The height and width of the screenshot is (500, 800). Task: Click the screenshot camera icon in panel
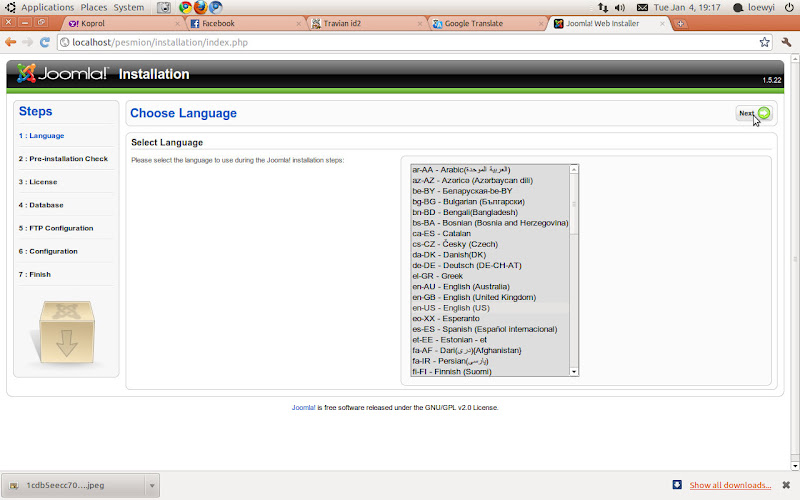point(164,7)
